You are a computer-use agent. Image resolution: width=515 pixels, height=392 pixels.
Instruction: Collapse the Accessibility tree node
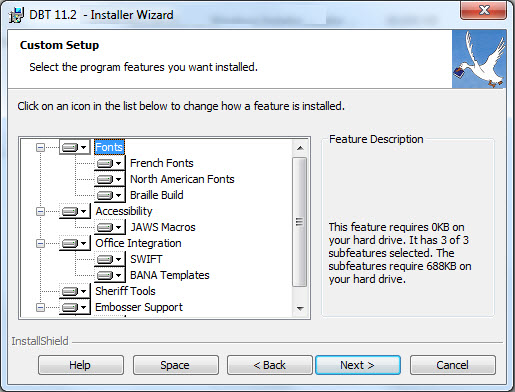[40, 211]
